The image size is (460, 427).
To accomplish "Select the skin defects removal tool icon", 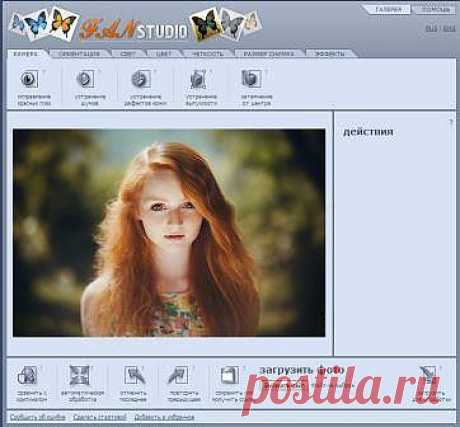I will (x=141, y=79).
